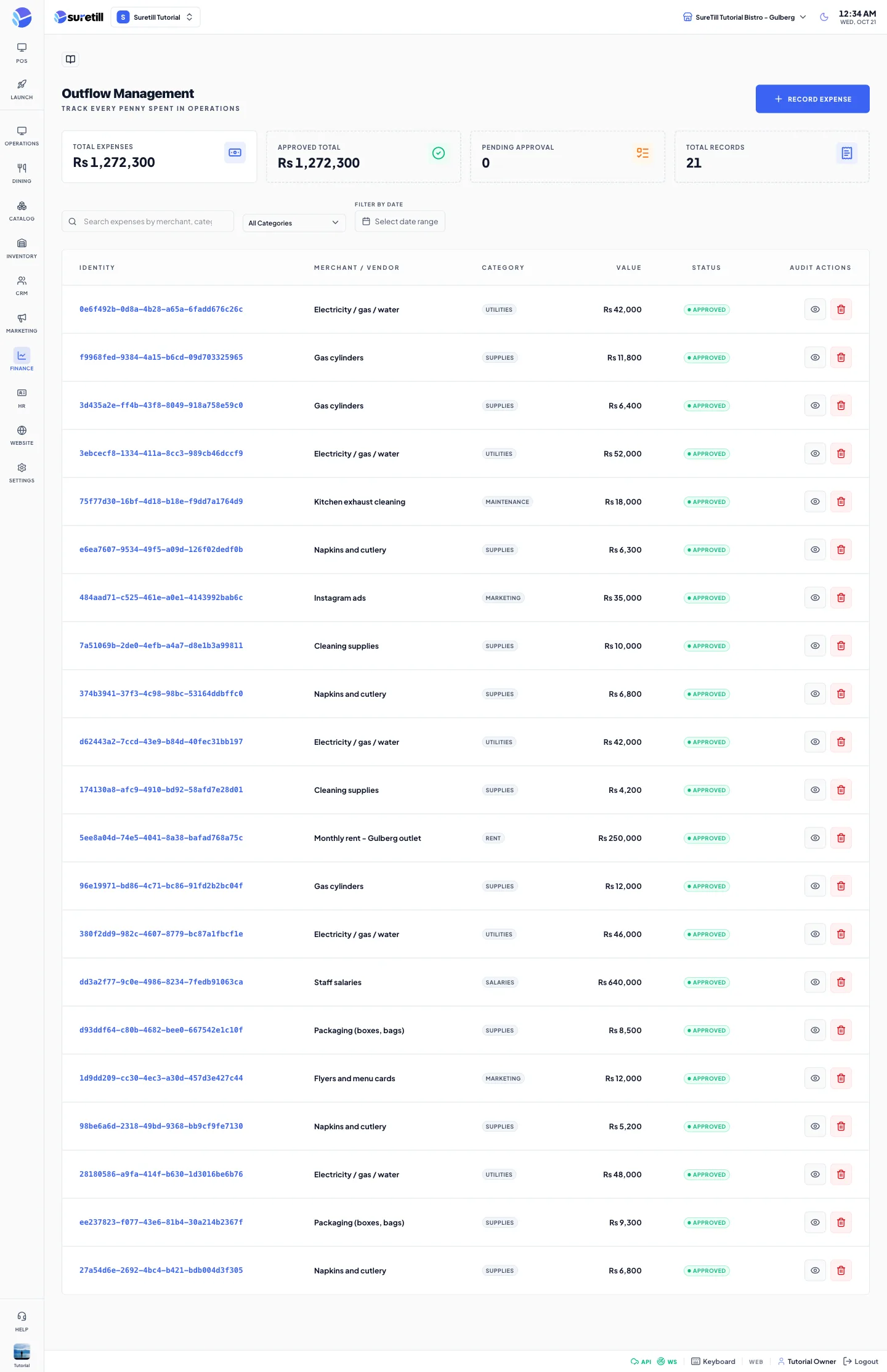Go to Operations in the sidebar
This screenshot has height=1372, width=887.
tap(22, 136)
